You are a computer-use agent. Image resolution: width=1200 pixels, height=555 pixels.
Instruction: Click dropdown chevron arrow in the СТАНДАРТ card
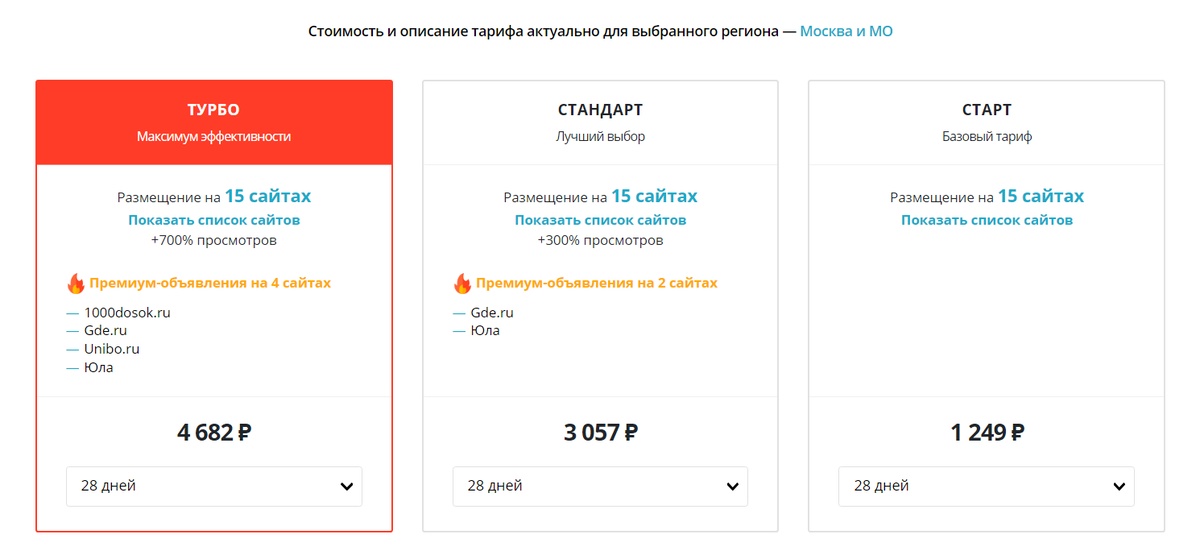(732, 487)
